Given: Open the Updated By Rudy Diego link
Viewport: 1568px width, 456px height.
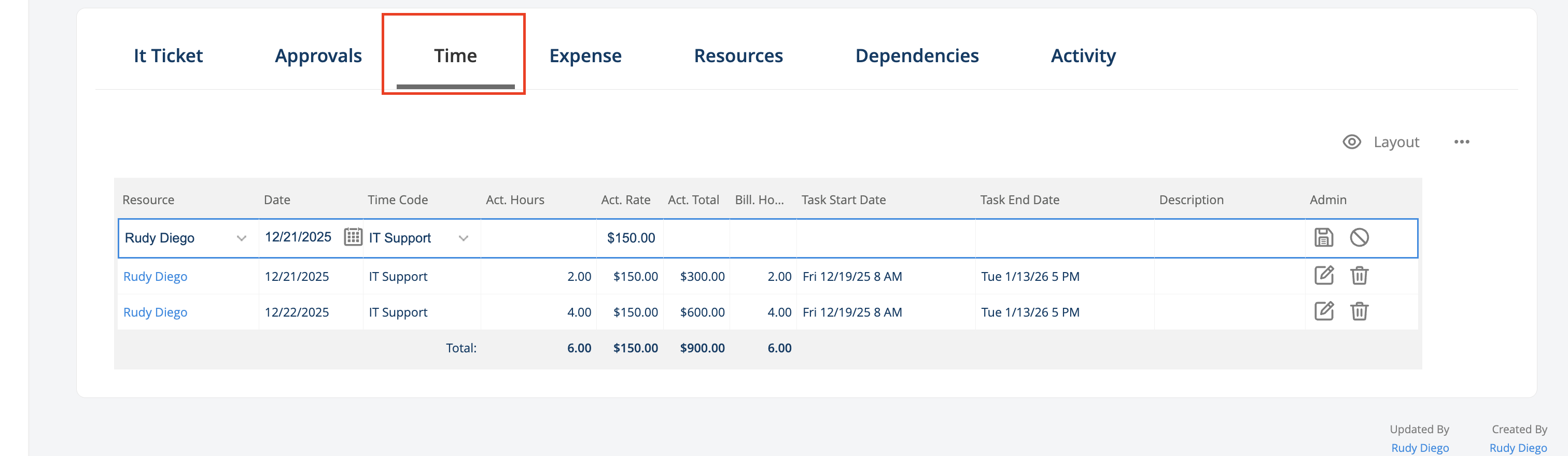Looking at the screenshot, I should pos(1420,448).
